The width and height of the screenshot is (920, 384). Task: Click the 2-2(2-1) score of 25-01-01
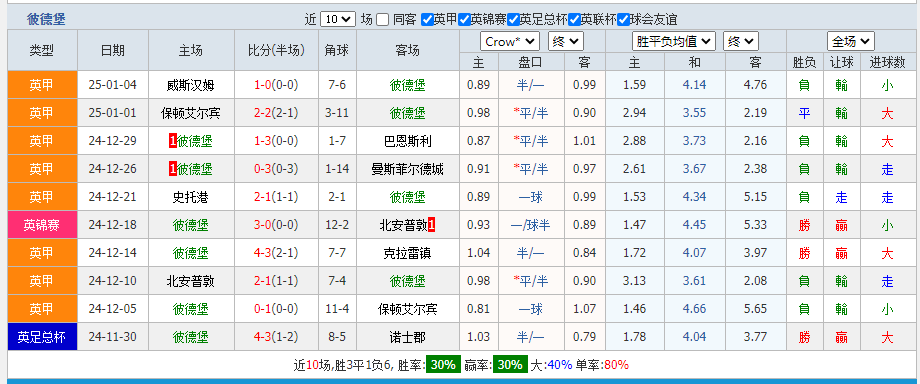(x=276, y=113)
